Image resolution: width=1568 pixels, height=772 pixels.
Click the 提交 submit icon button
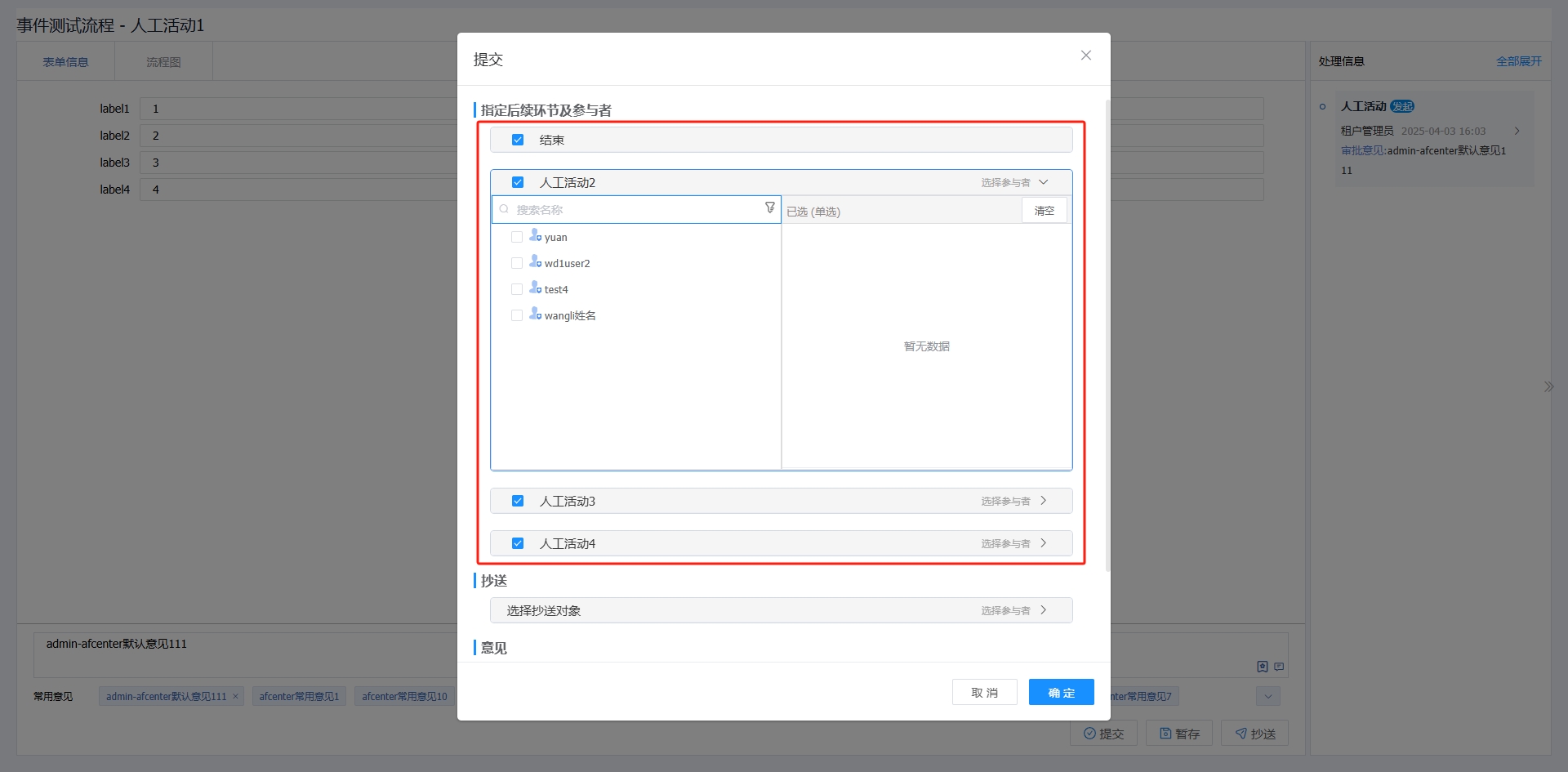pos(1091,733)
